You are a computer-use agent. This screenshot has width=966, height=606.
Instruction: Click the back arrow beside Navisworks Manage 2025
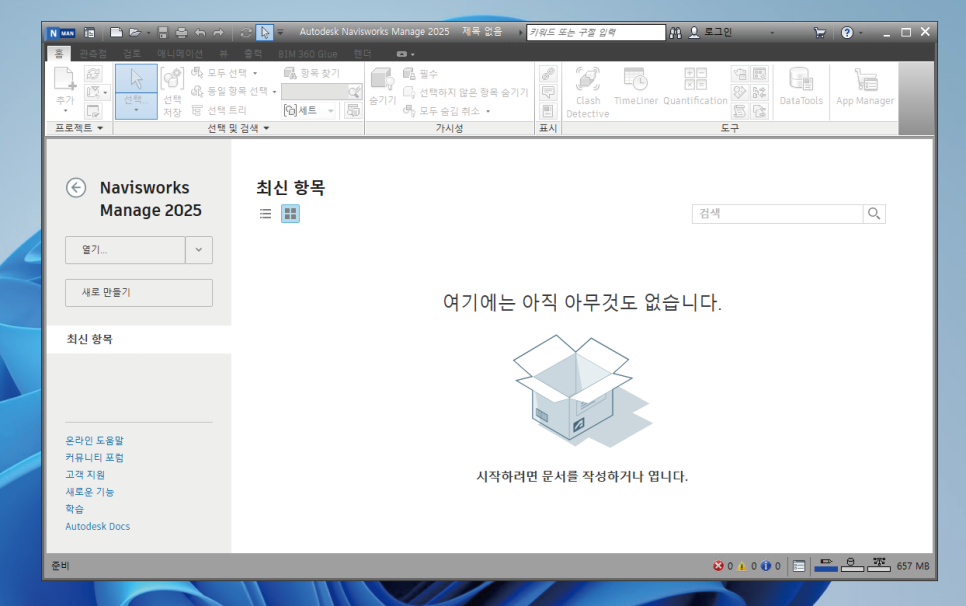click(76, 187)
